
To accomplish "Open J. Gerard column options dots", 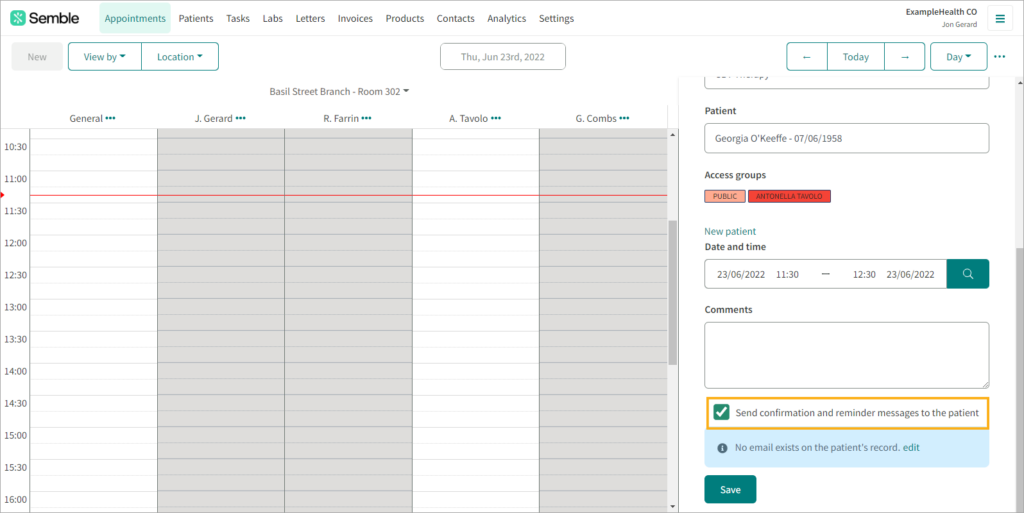I will pyautogui.click(x=240, y=118).
